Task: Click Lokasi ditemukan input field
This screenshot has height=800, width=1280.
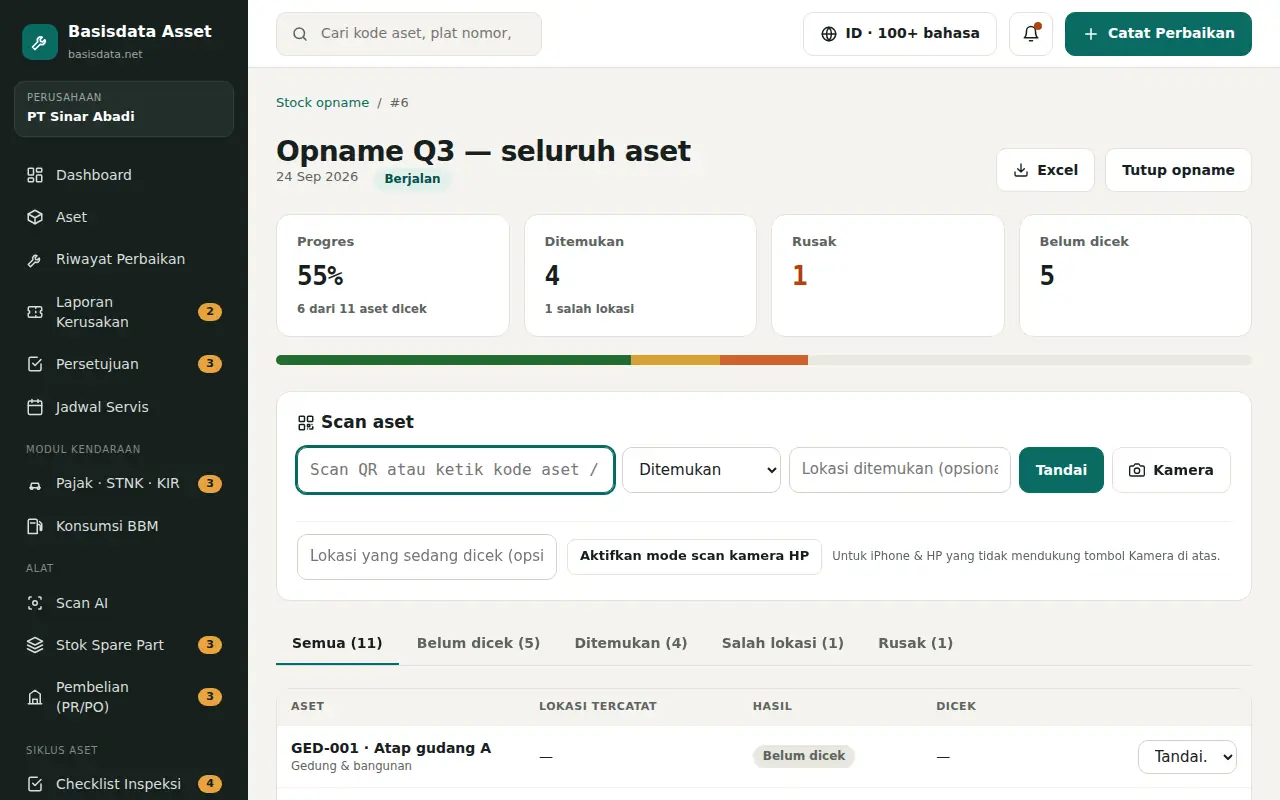Action: coord(900,470)
